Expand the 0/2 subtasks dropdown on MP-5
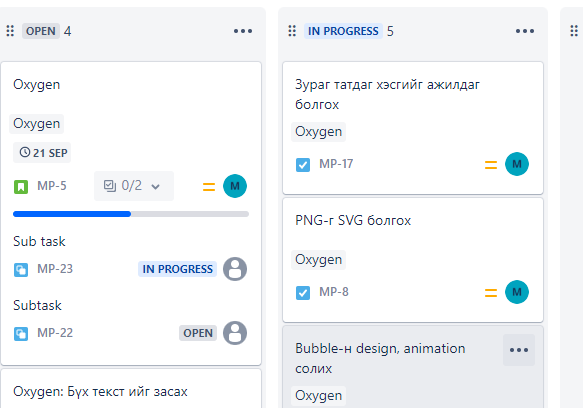This screenshot has height=408, width=583. pyautogui.click(x=133, y=186)
